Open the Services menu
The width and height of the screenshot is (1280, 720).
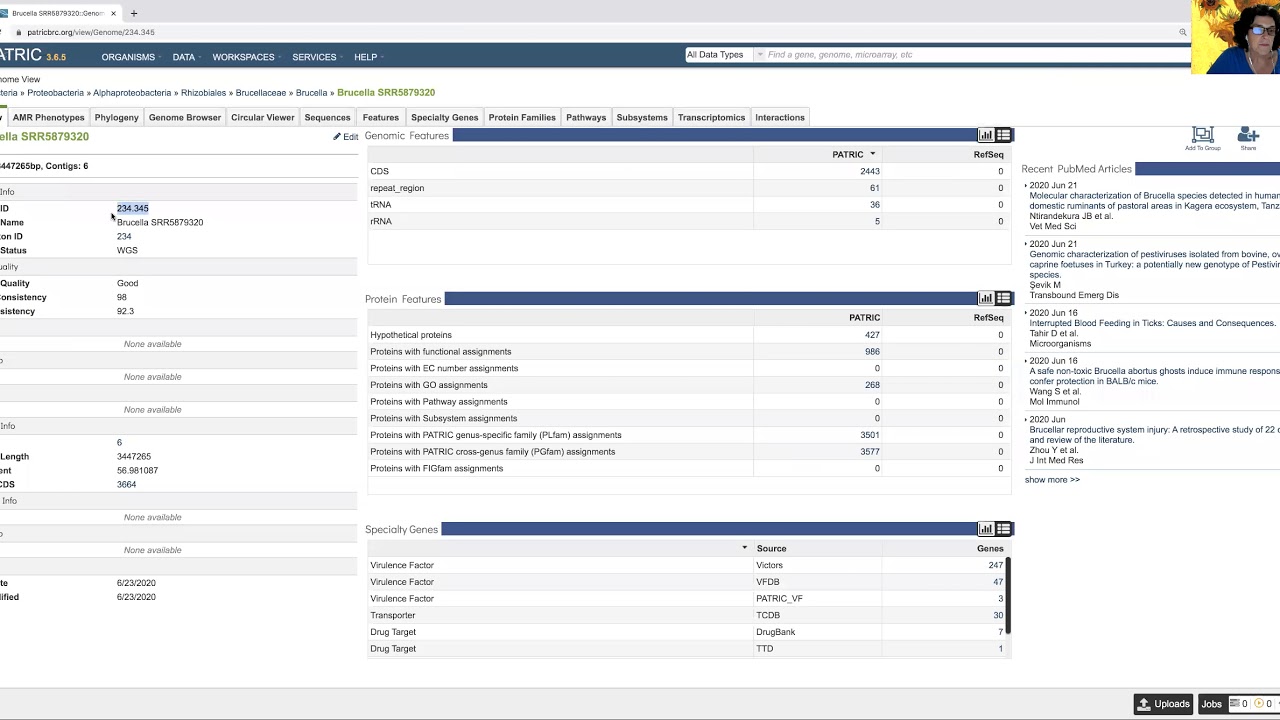(318, 57)
